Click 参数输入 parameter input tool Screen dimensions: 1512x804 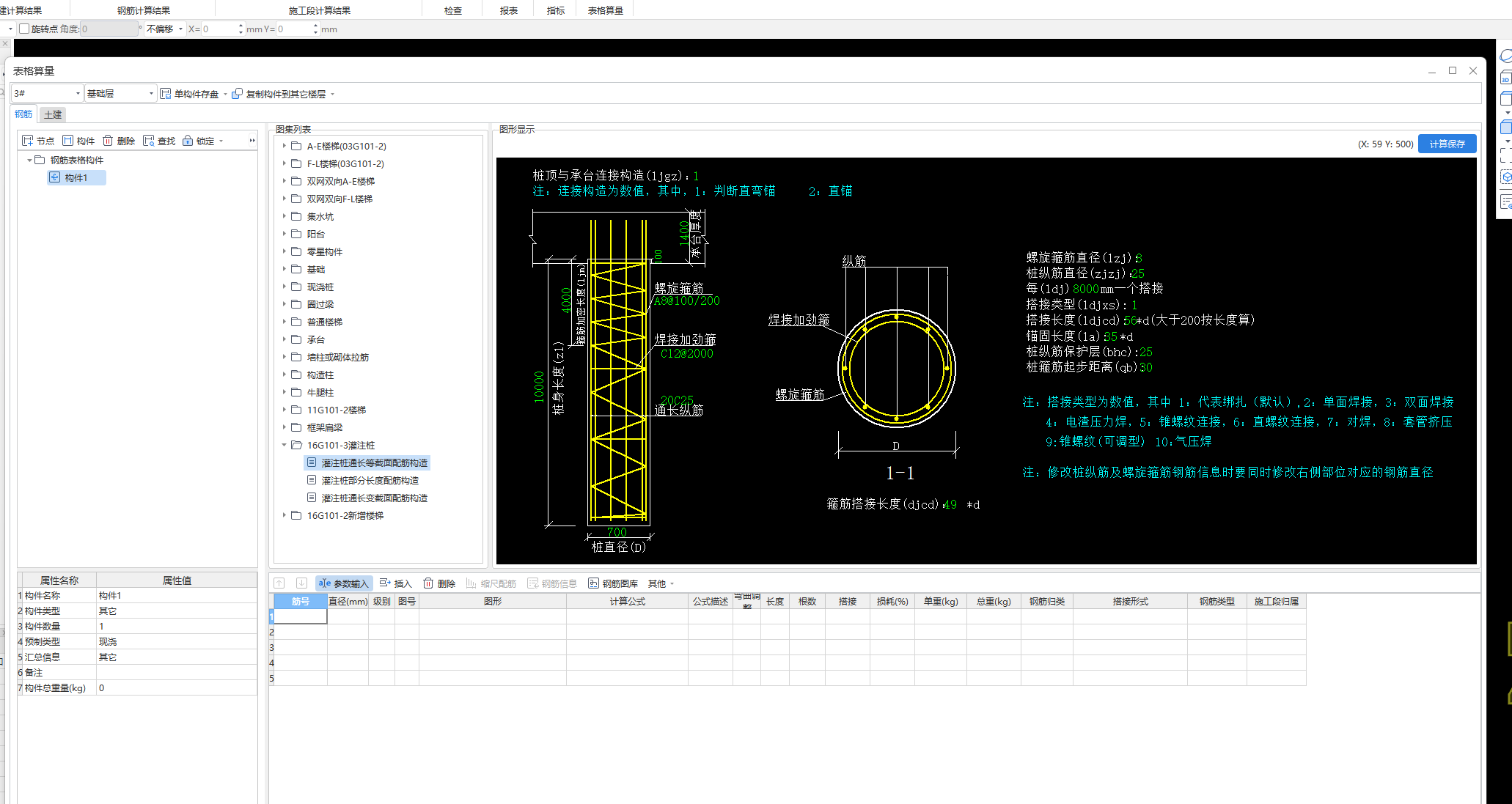[344, 583]
